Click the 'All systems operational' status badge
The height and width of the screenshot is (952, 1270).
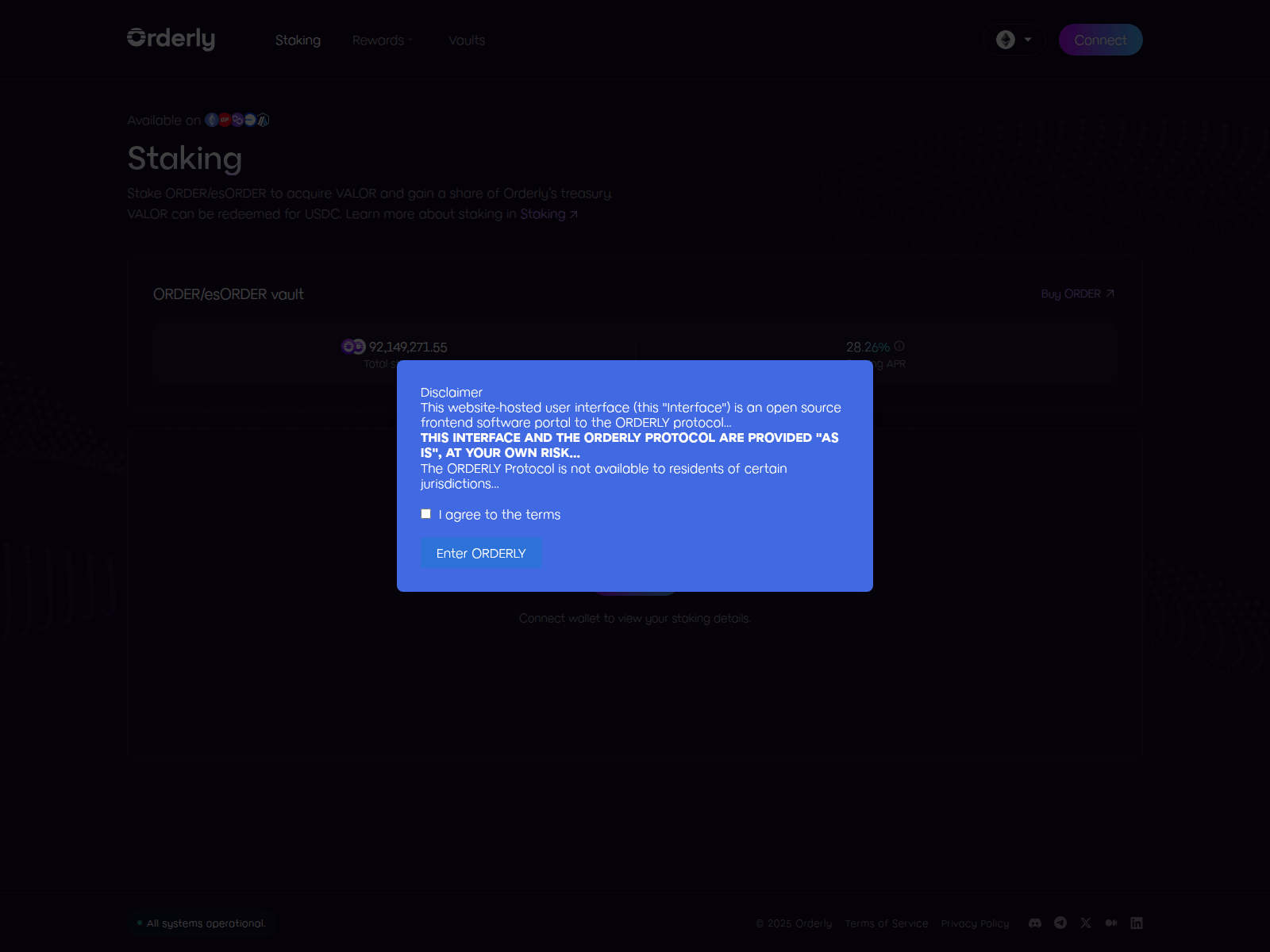[x=201, y=923]
